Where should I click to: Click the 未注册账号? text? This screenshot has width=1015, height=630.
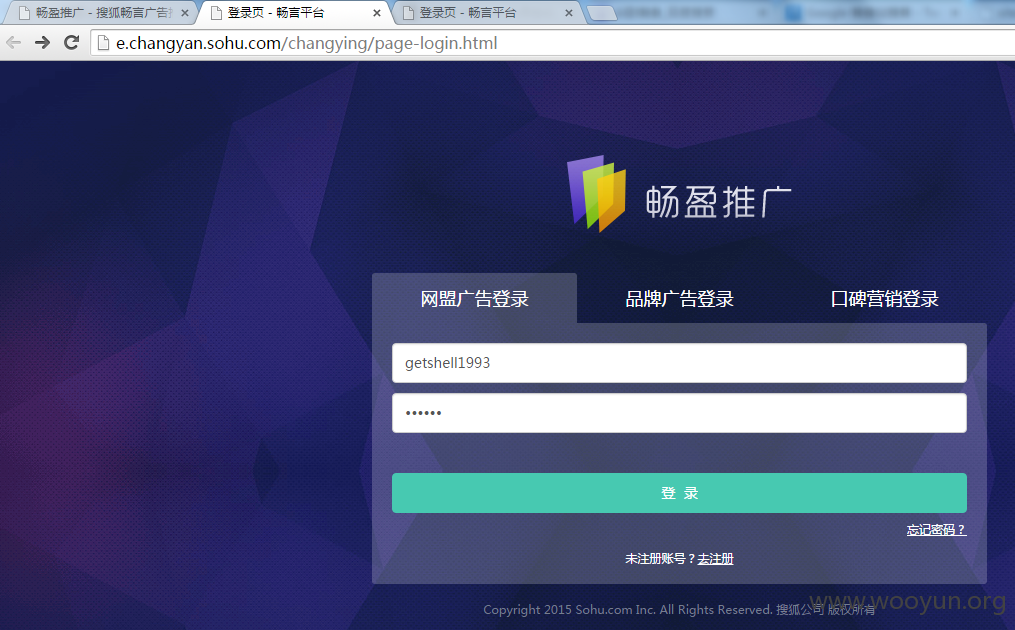tap(660, 559)
